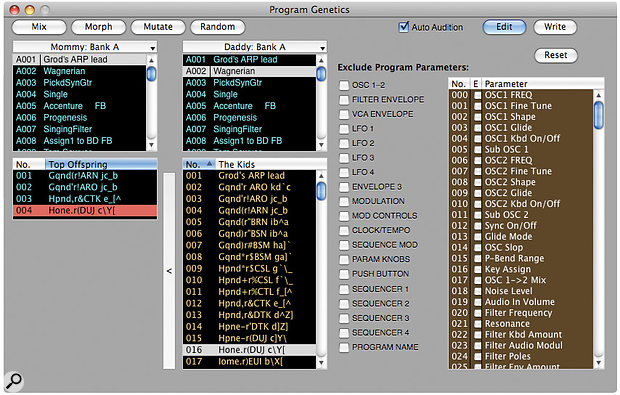Check the SEQUENCER 1 exclude checkbox
Viewport: 620px width, 395px height.
(344, 289)
